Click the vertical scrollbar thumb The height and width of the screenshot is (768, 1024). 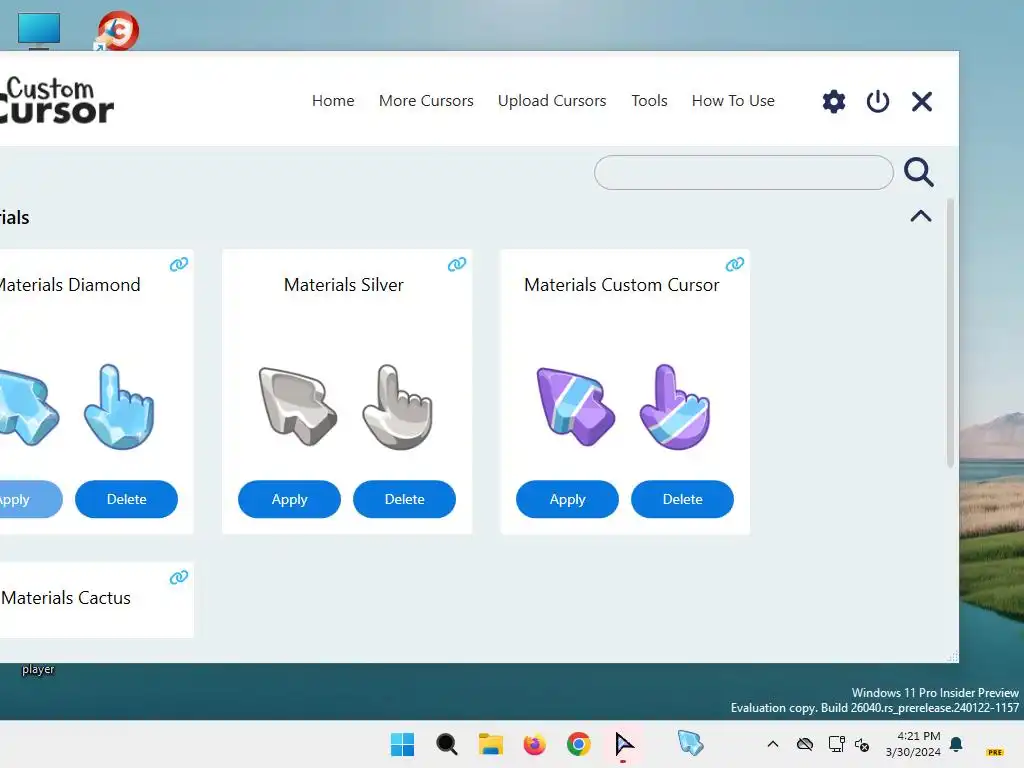950,333
